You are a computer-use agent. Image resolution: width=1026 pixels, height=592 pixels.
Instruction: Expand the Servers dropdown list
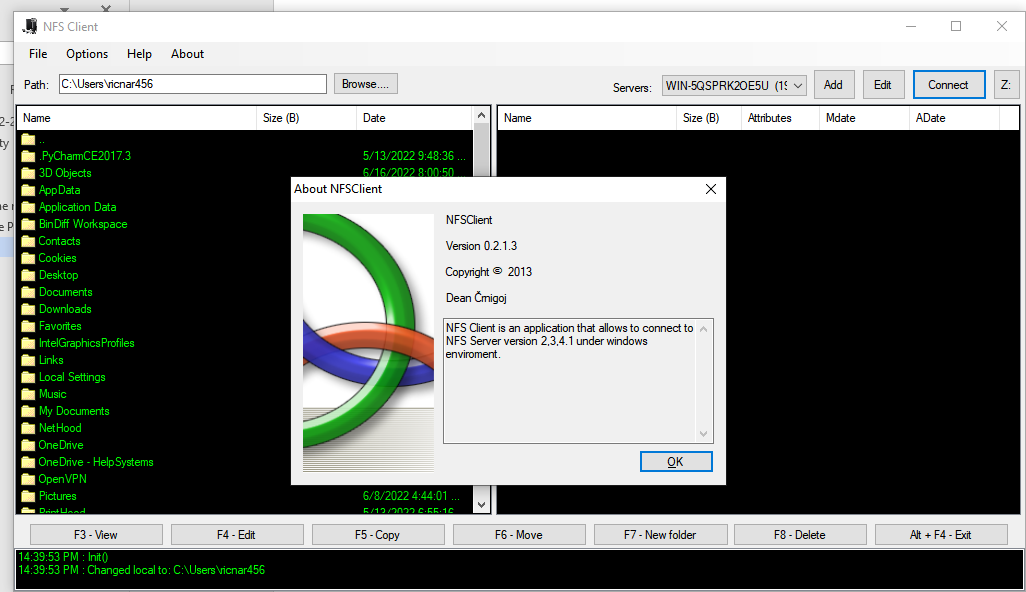pos(798,86)
